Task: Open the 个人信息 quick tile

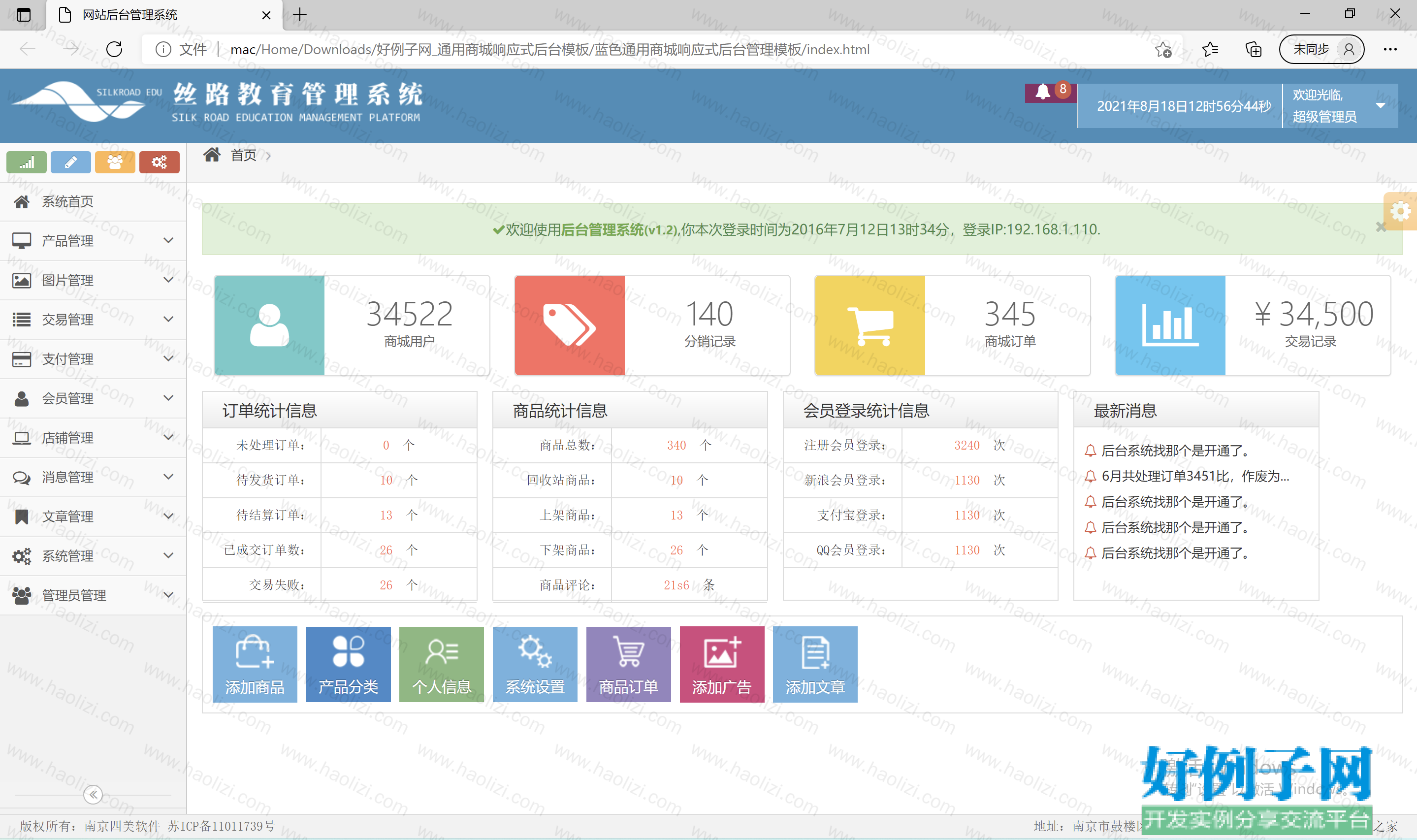Action: pos(442,665)
